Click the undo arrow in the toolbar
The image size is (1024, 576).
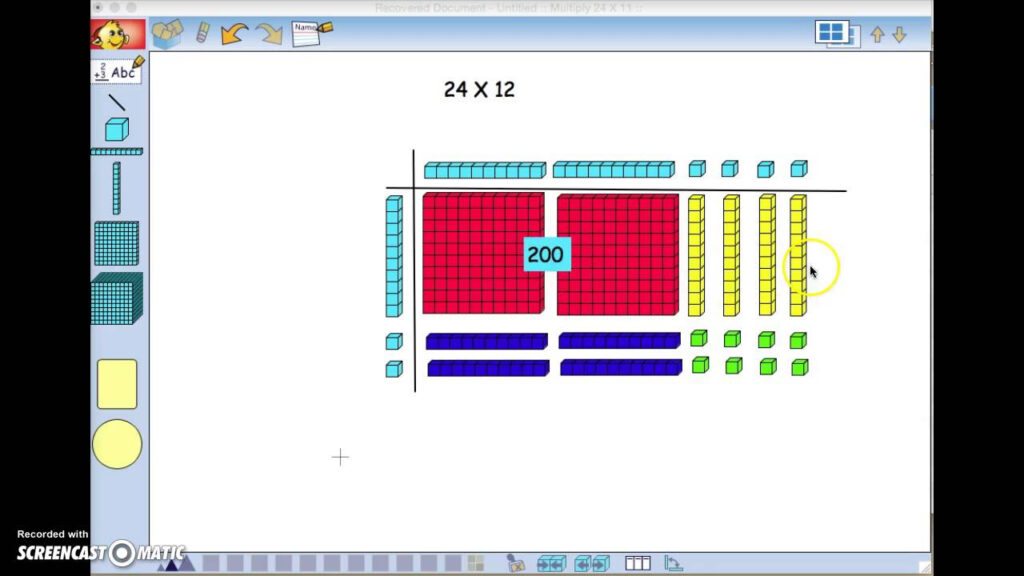point(234,34)
